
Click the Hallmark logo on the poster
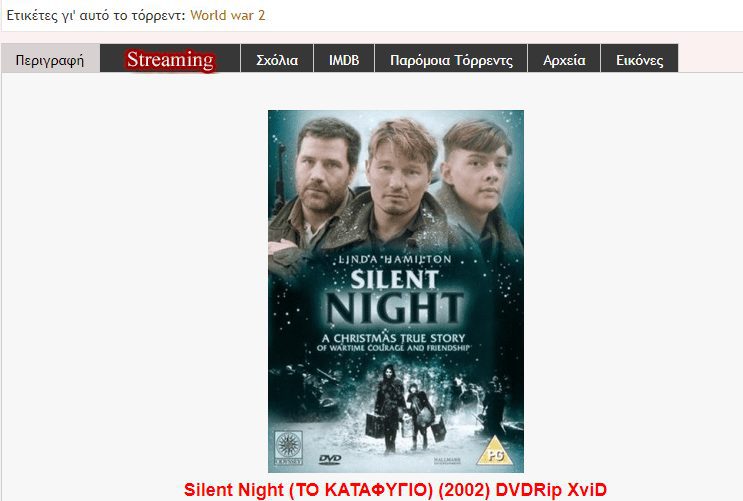447,460
